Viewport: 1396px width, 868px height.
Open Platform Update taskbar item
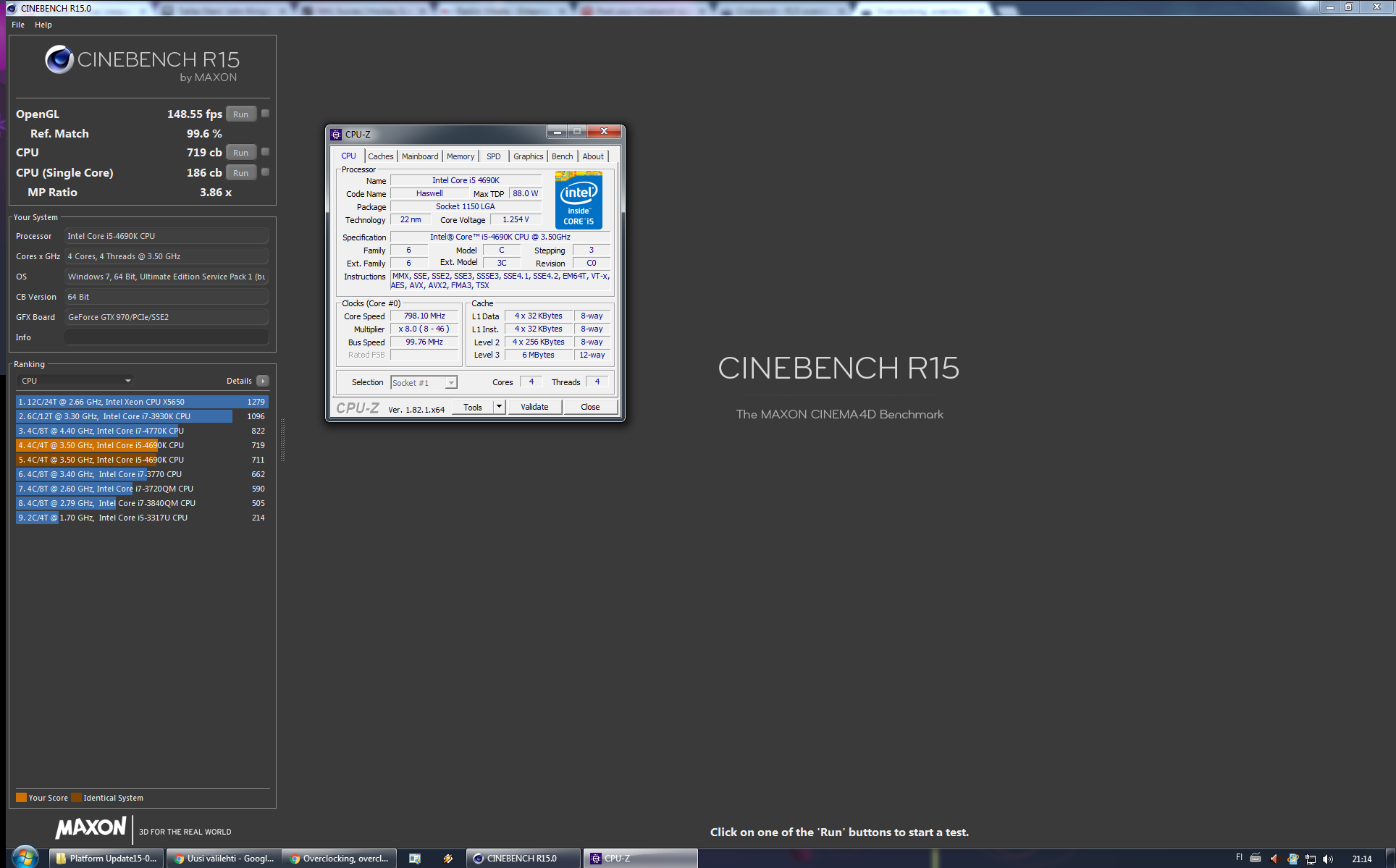pos(106,859)
